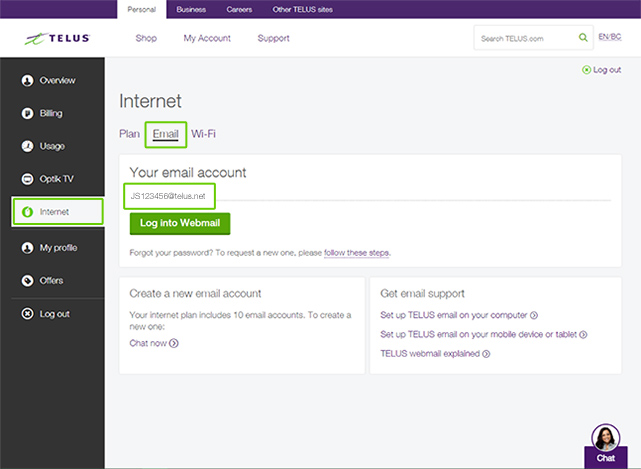The image size is (641, 469).
Task: Click the My profile icon
Action: pyautogui.click(x=27, y=248)
